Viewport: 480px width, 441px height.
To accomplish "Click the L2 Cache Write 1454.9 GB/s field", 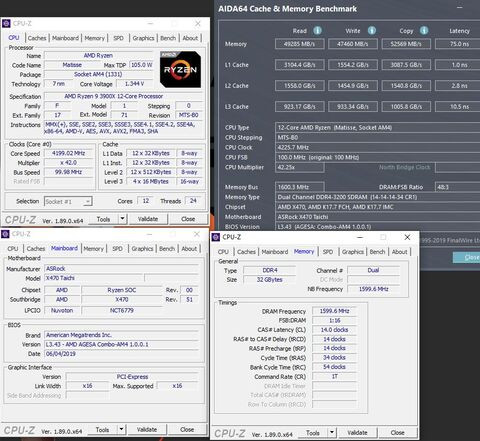I will click(x=353, y=86).
